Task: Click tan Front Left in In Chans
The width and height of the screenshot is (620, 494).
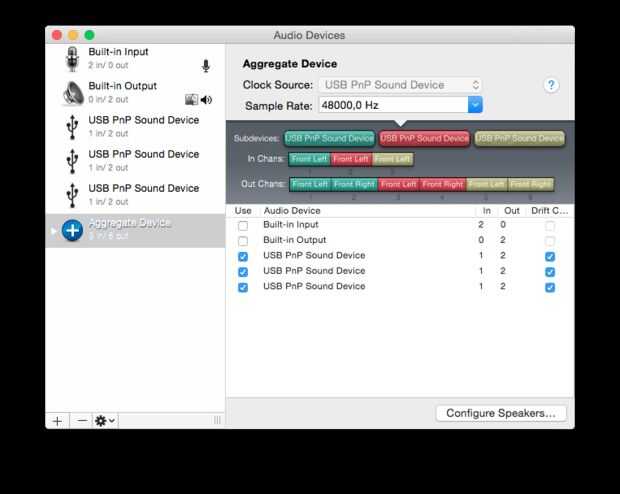Action: point(393,159)
